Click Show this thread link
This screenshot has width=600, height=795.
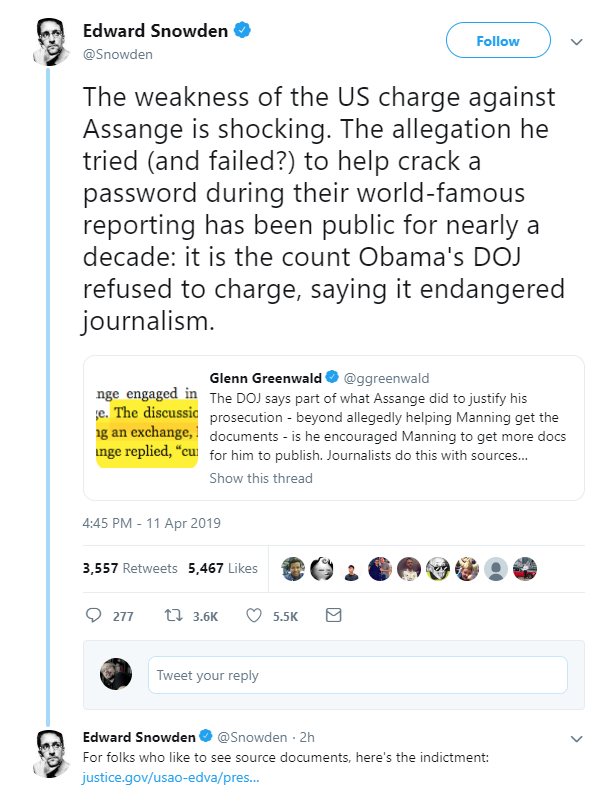(261, 478)
